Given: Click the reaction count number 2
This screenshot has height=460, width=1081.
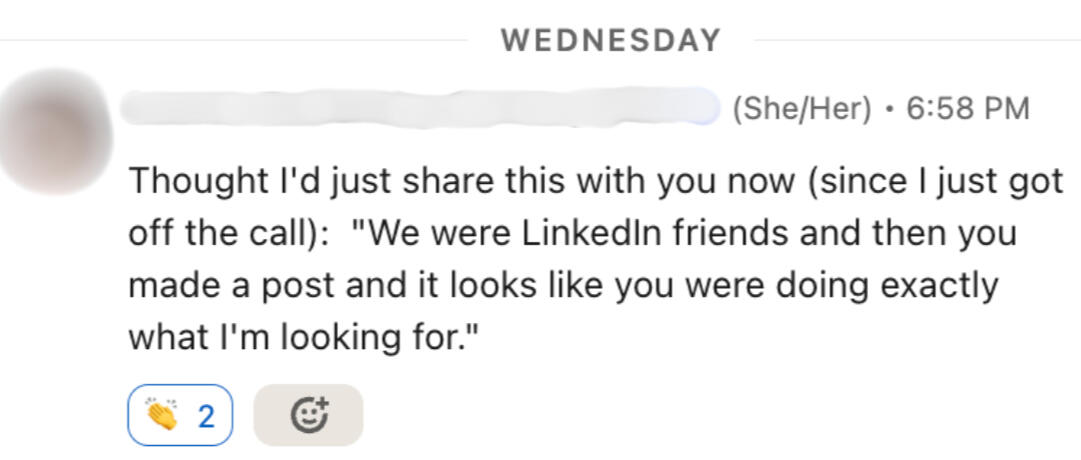Looking at the screenshot, I should pos(206,415).
